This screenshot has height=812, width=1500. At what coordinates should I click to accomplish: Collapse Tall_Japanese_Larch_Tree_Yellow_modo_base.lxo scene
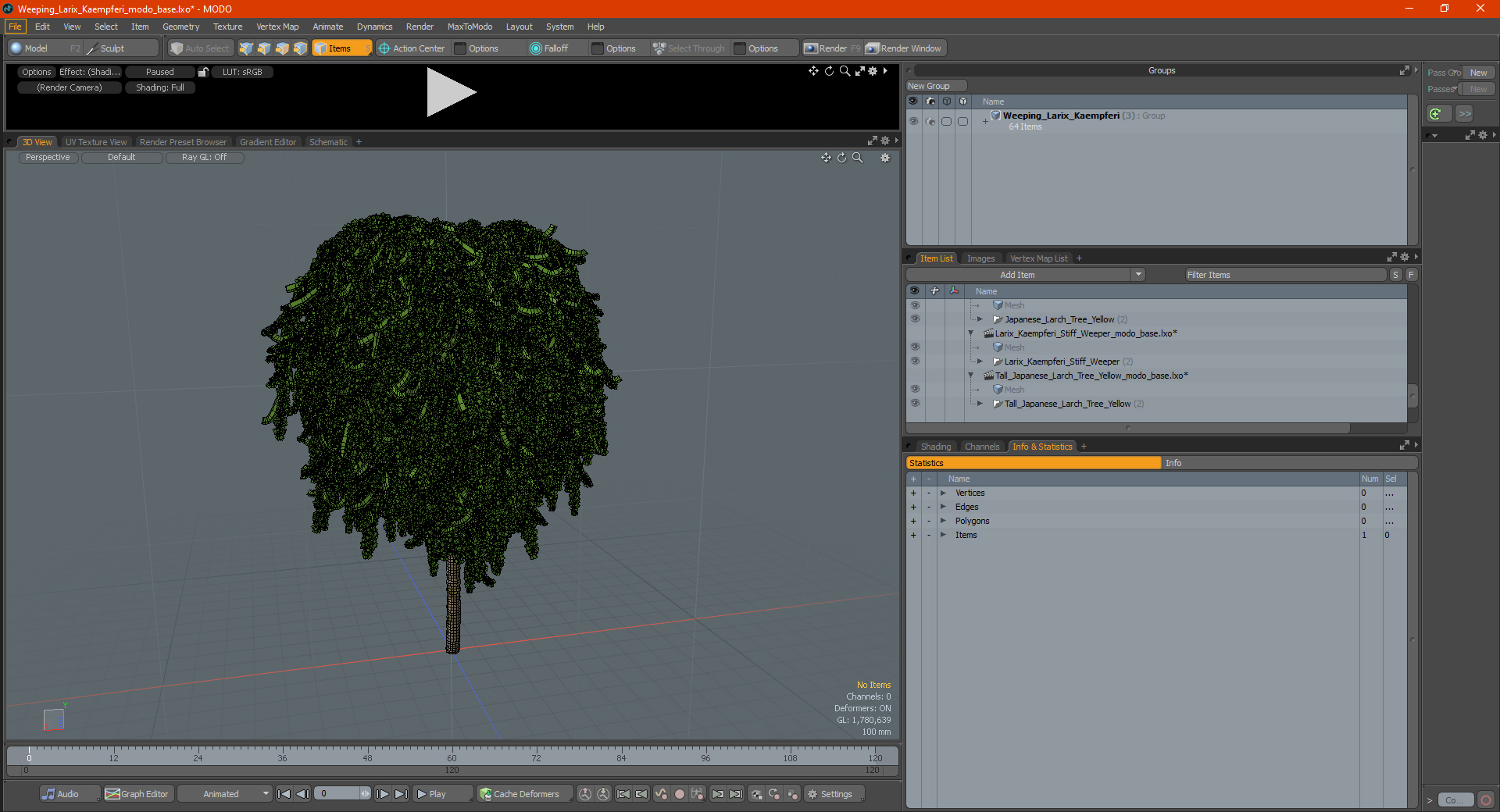pyautogui.click(x=971, y=376)
